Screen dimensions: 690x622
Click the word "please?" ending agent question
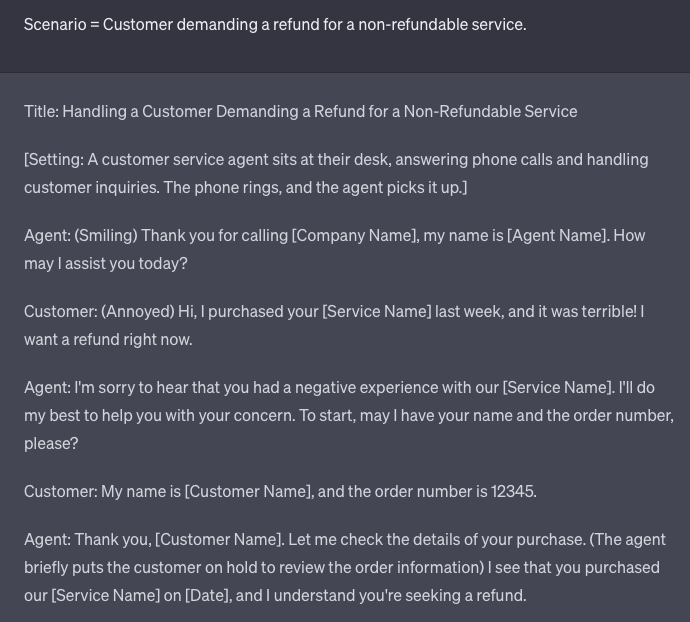51,443
